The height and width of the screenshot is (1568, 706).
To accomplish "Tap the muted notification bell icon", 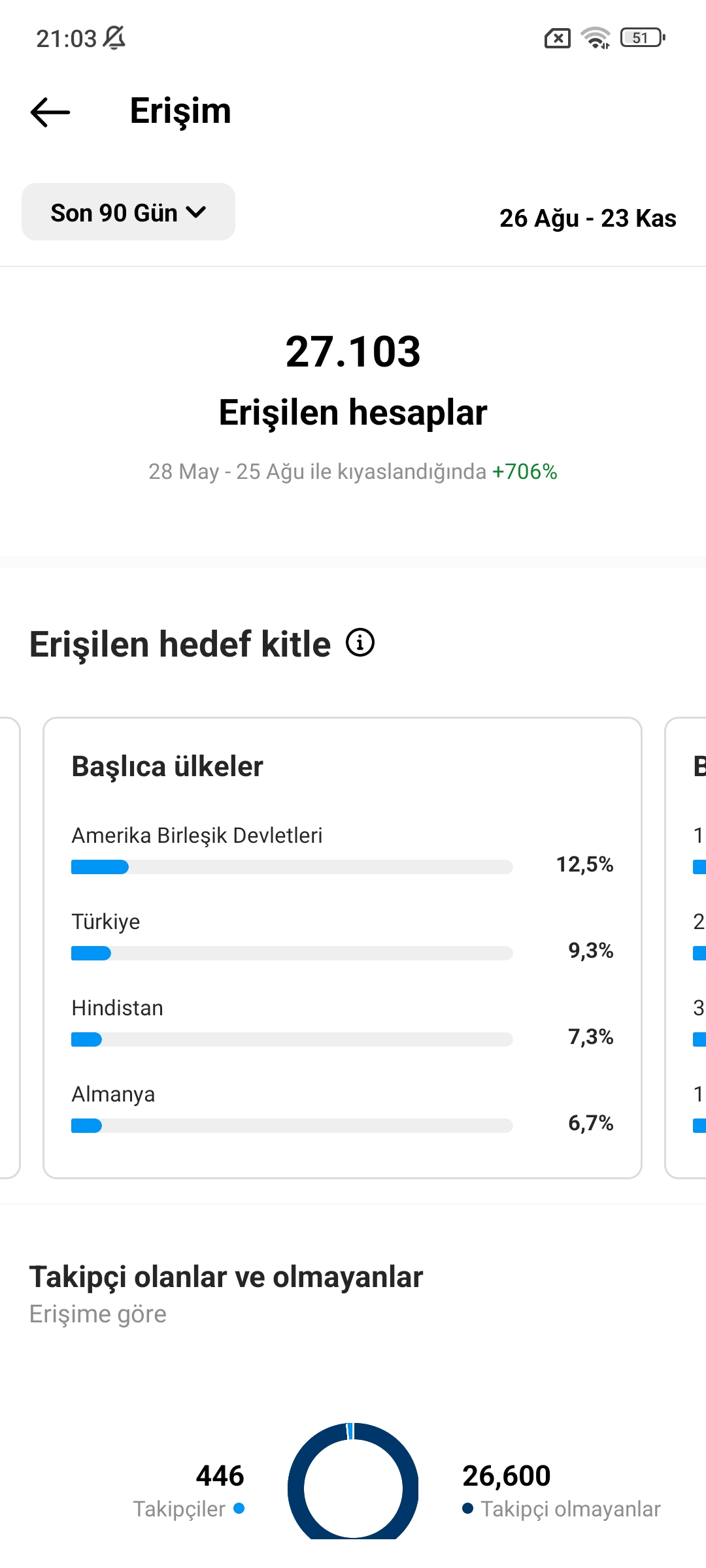I will point(114,38).
